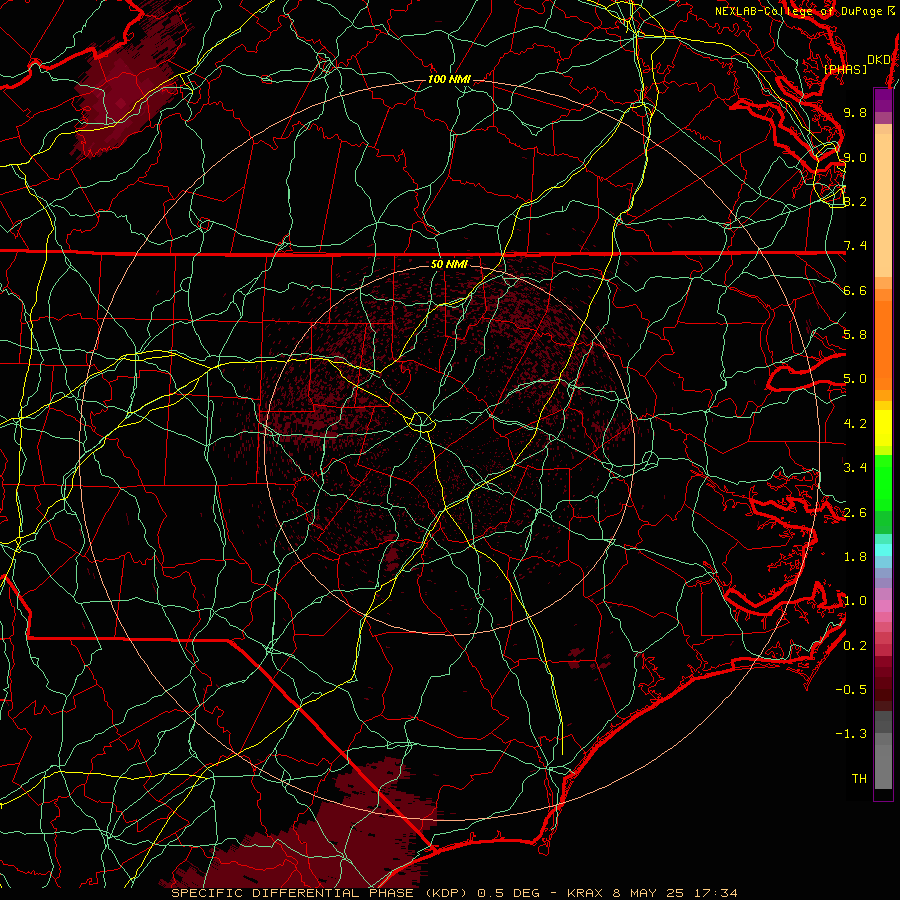
Task: Click the 1.8 value on the scale
Action: tap(855, 557)
